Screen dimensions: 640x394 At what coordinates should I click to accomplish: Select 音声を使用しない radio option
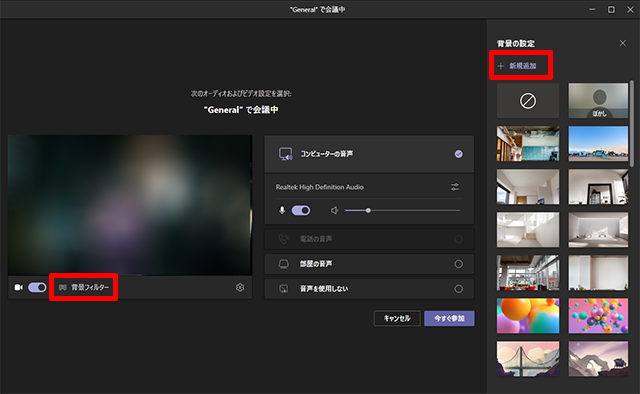click(x=458, y=289)
